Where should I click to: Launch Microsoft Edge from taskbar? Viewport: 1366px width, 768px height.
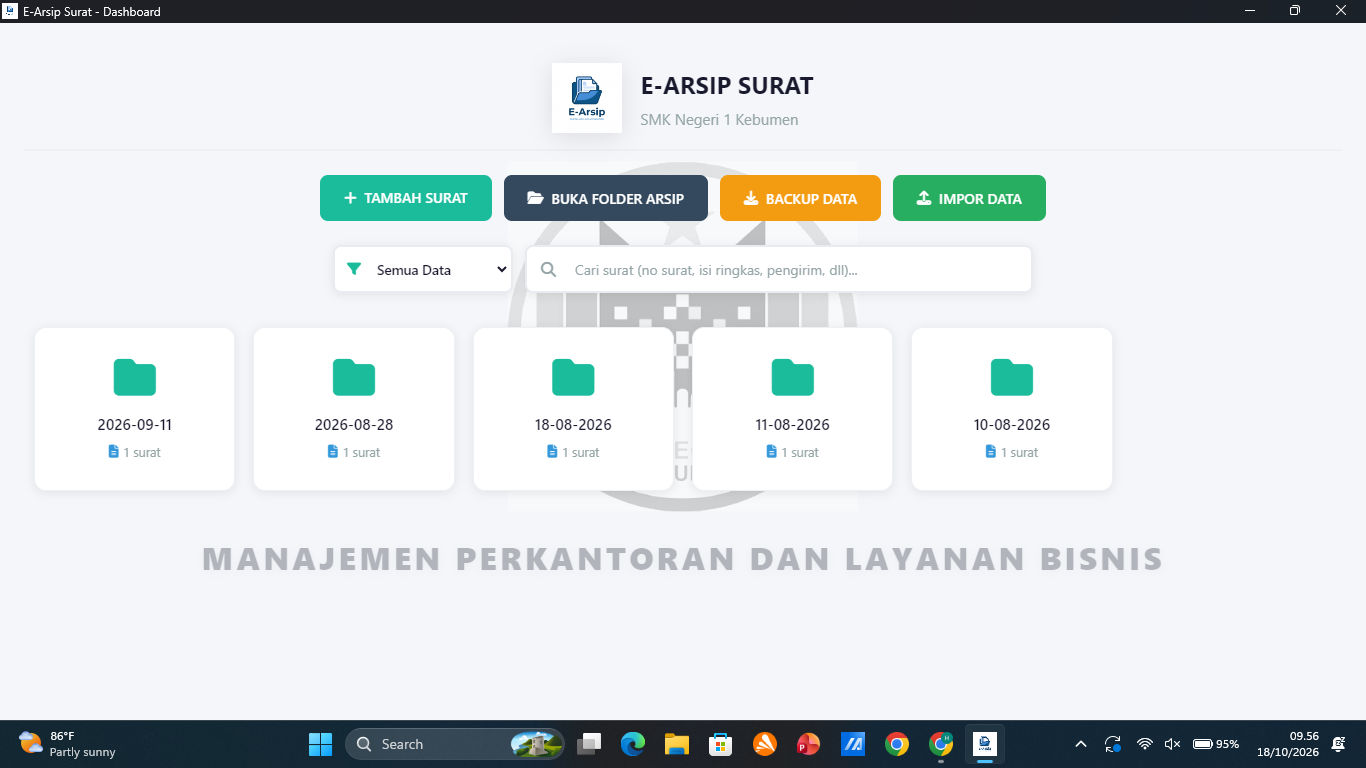click(x=633, y=744)
